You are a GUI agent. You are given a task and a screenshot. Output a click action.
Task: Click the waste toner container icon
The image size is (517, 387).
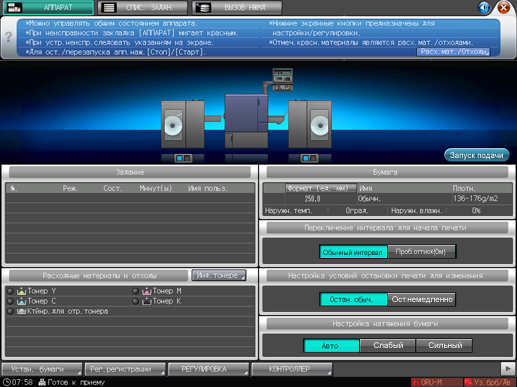pyautogui.click(x=22, y=311)
